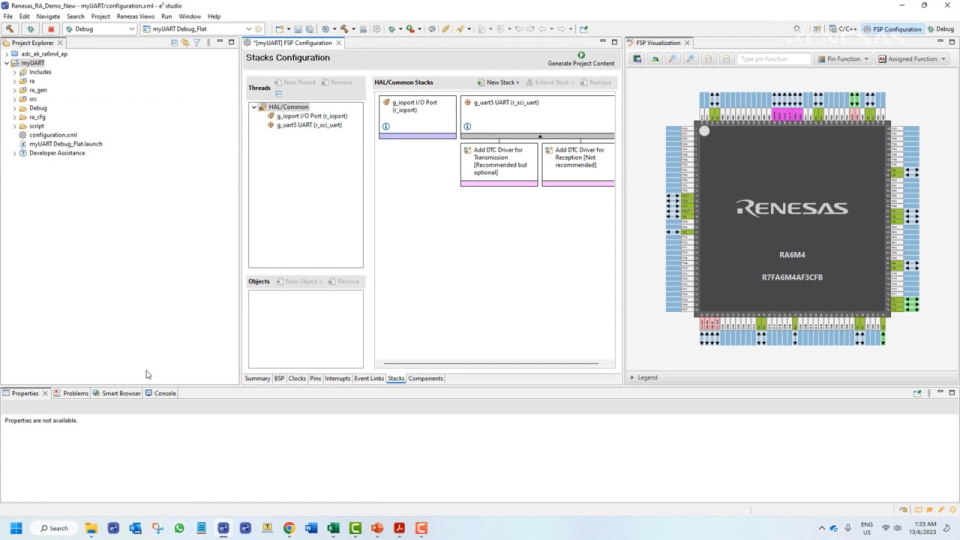
Task: Click the red Stop button icon
Action: pyautogui.click(x=51, y=29)
